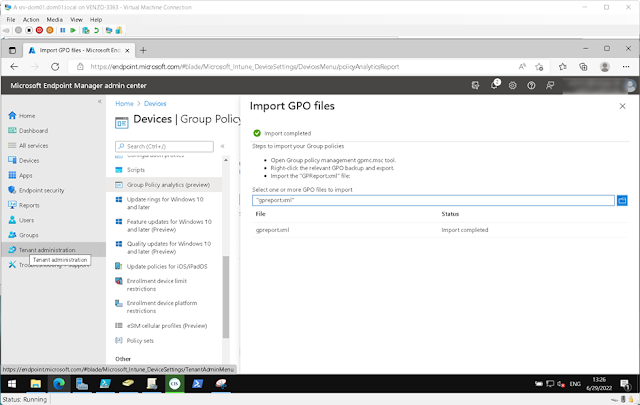This screenshot has width=640, height=405.
Task: Open the Feedback icon in portal header
Action: [550, 85]
